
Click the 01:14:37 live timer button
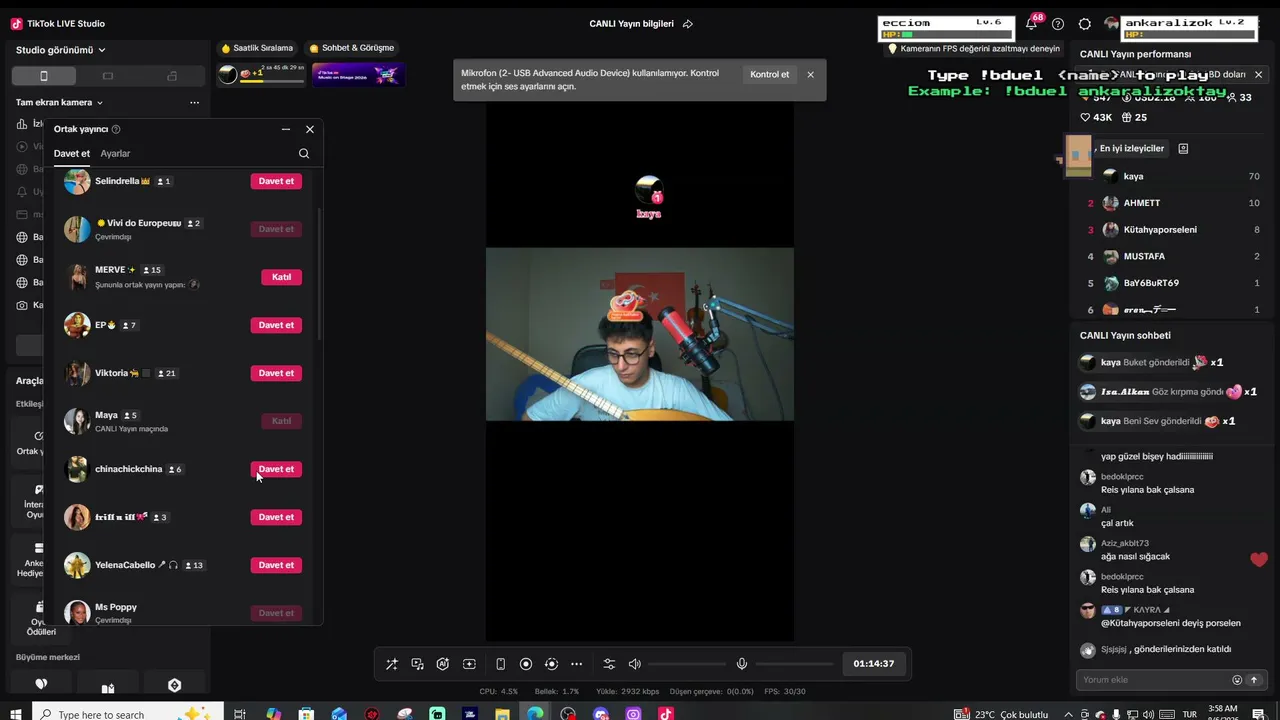[x=874, y=664]
